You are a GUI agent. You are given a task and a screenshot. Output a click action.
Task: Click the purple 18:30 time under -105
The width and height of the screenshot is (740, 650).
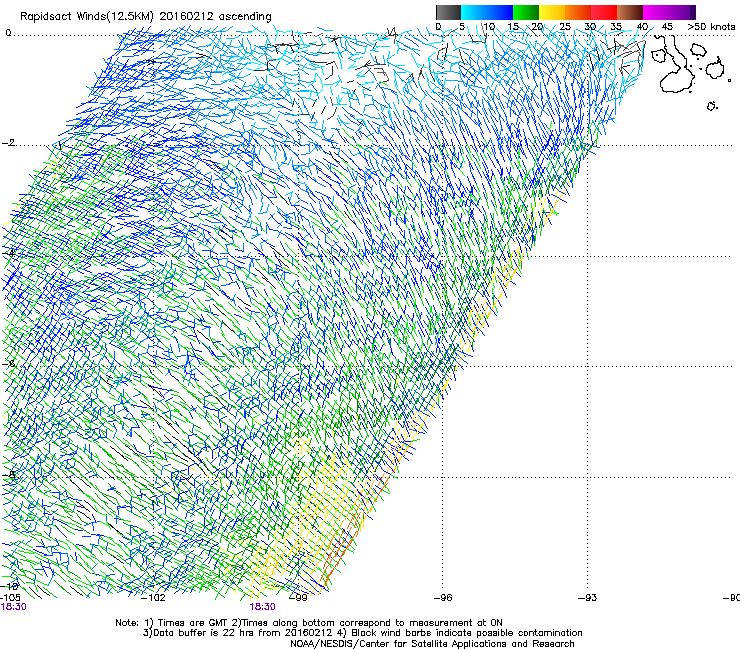pos(13,607)
